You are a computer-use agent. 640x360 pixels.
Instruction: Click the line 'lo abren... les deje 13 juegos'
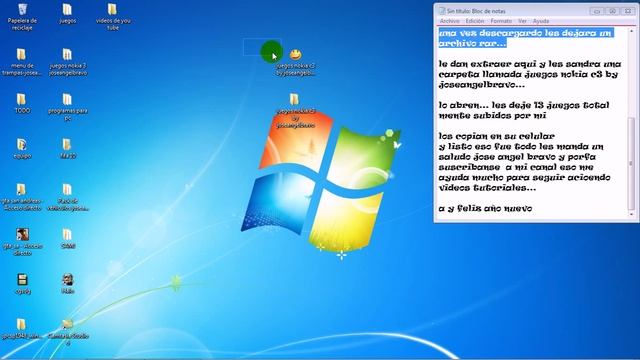524,105
